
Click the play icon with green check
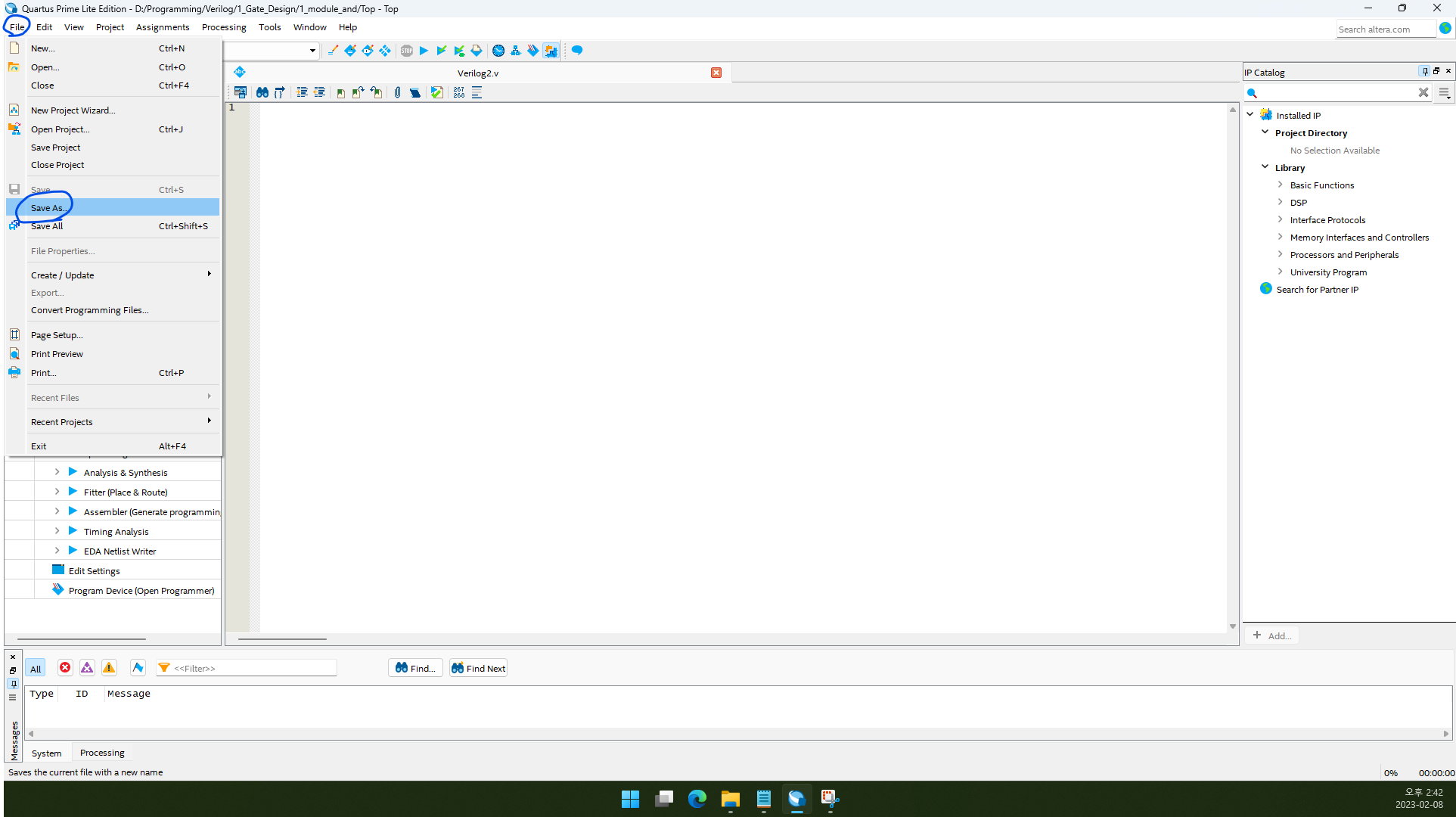point(442,51)
